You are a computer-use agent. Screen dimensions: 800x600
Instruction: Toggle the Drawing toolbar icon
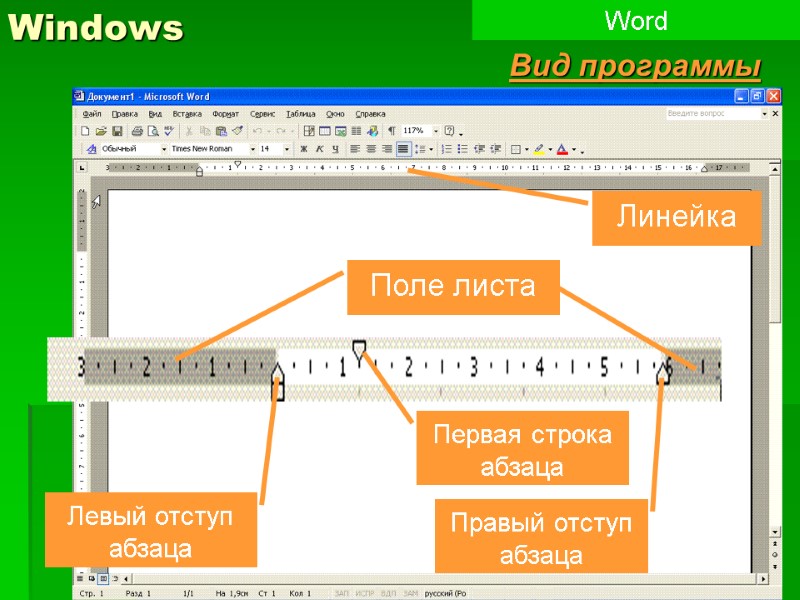click(x=372, y=131)
